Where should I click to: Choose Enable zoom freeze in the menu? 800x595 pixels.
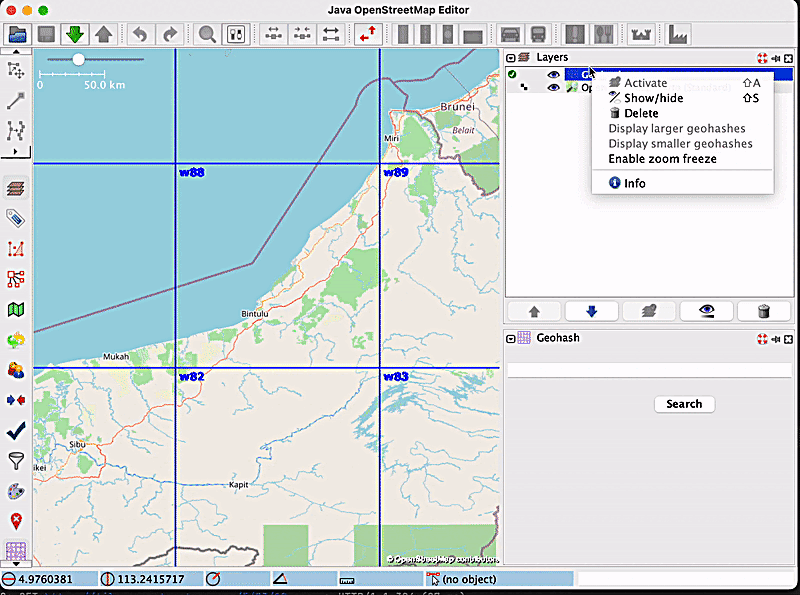pos(683,159)
